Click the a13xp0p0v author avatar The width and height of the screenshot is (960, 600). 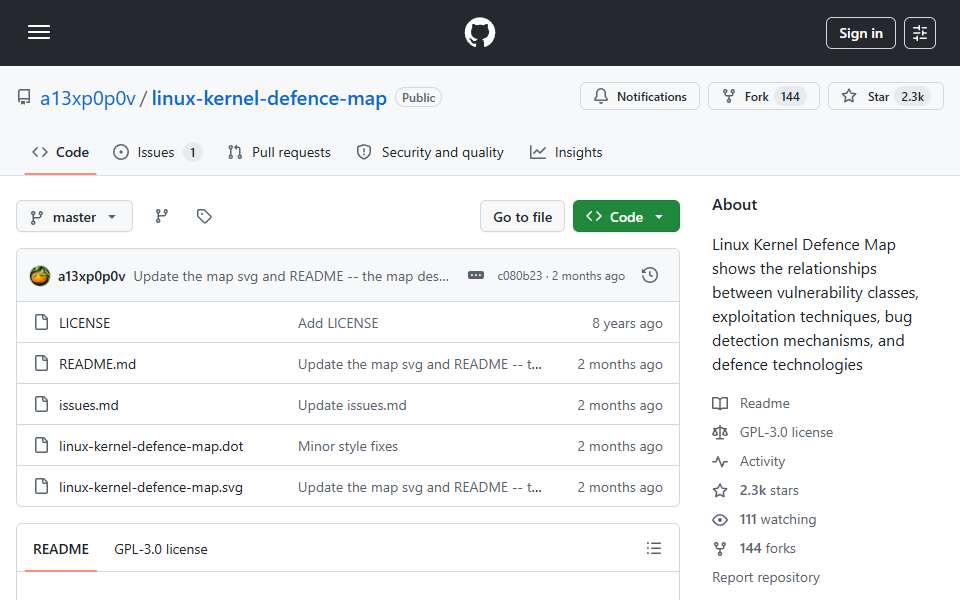40,276
